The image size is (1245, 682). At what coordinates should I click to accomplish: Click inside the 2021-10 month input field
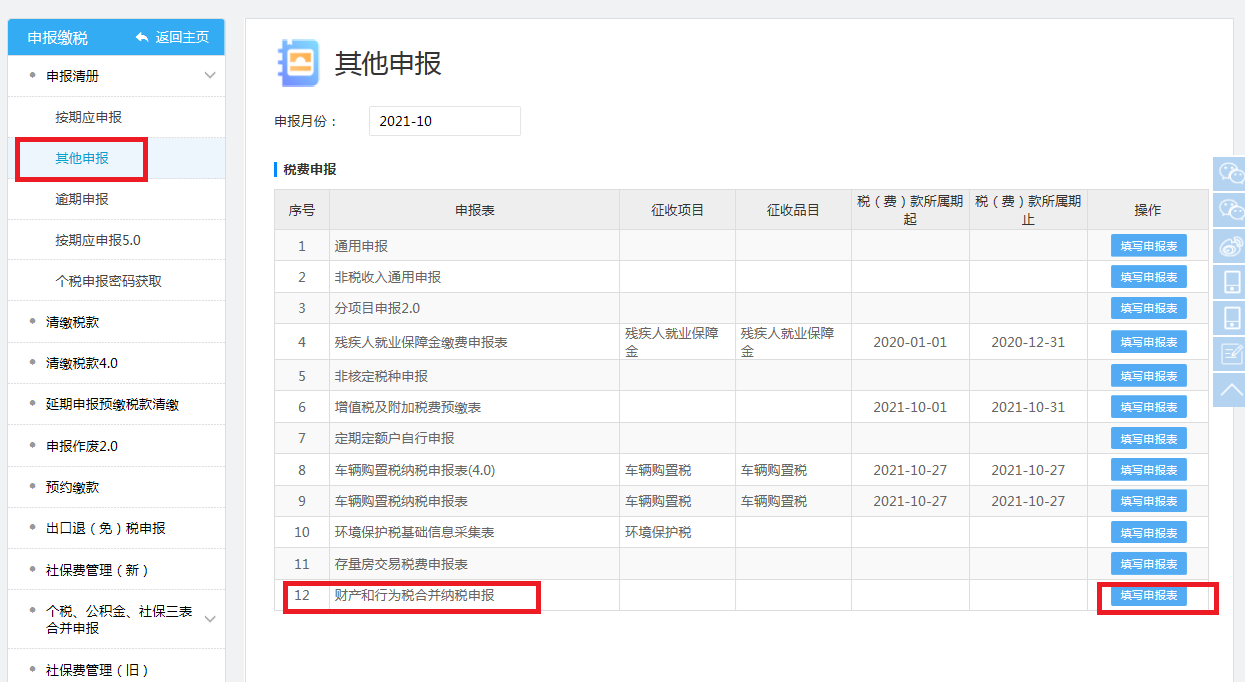(445, 120)
